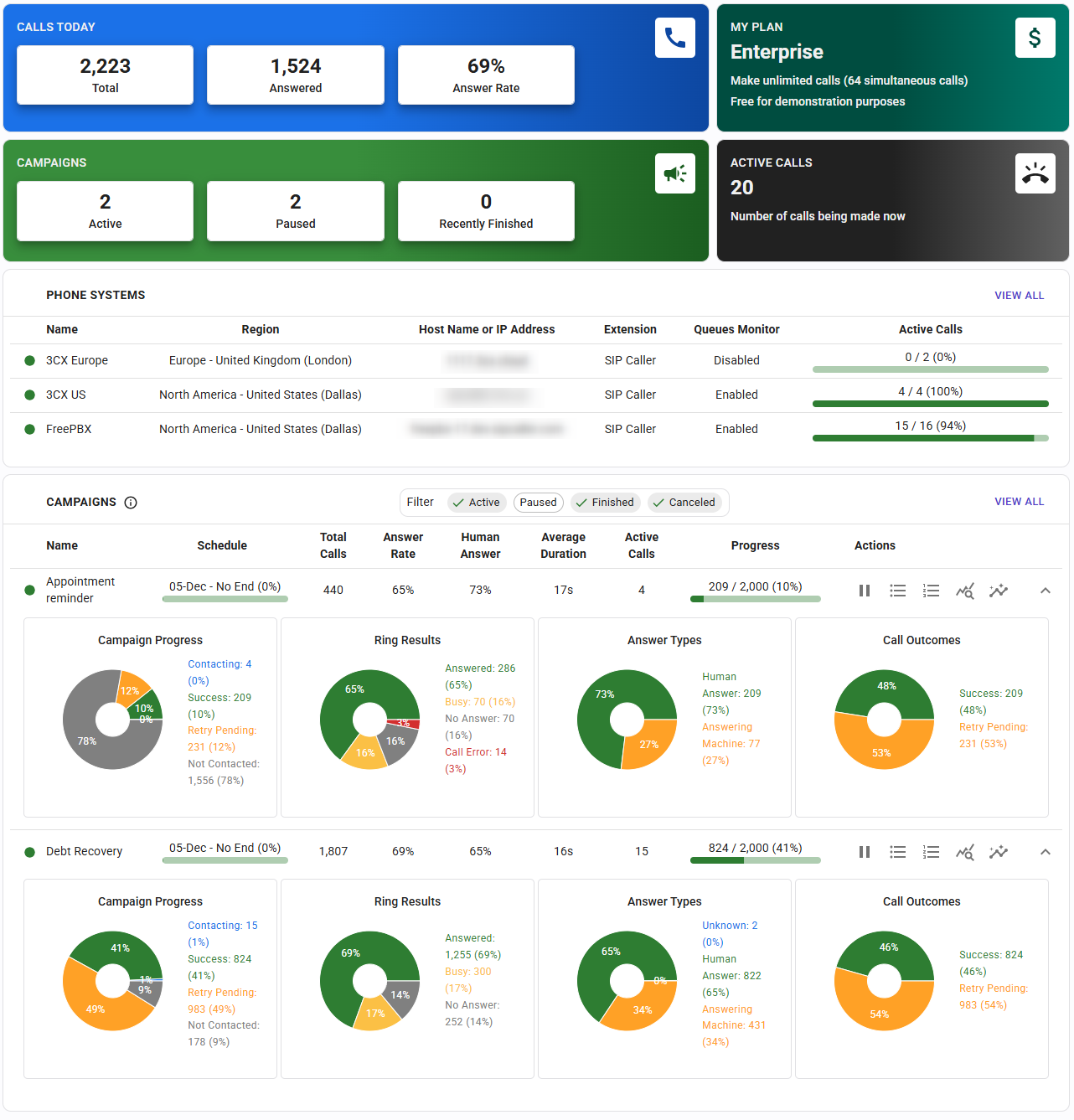Click FreePBX active calls progress bar
Viewport: 1074px width, 1120px height.
tap(930, 437)
